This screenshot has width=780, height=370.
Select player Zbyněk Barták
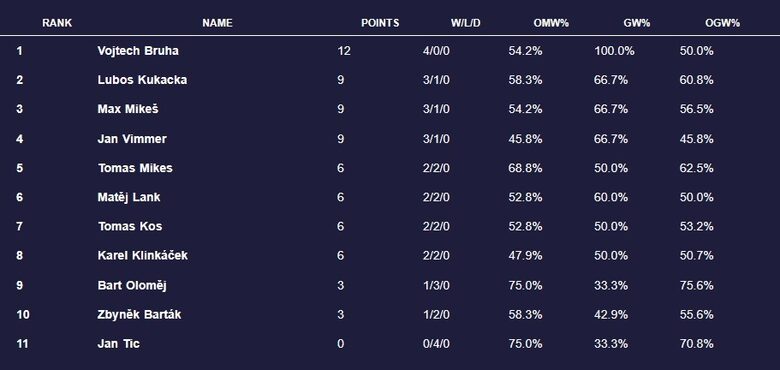(139, 314)
